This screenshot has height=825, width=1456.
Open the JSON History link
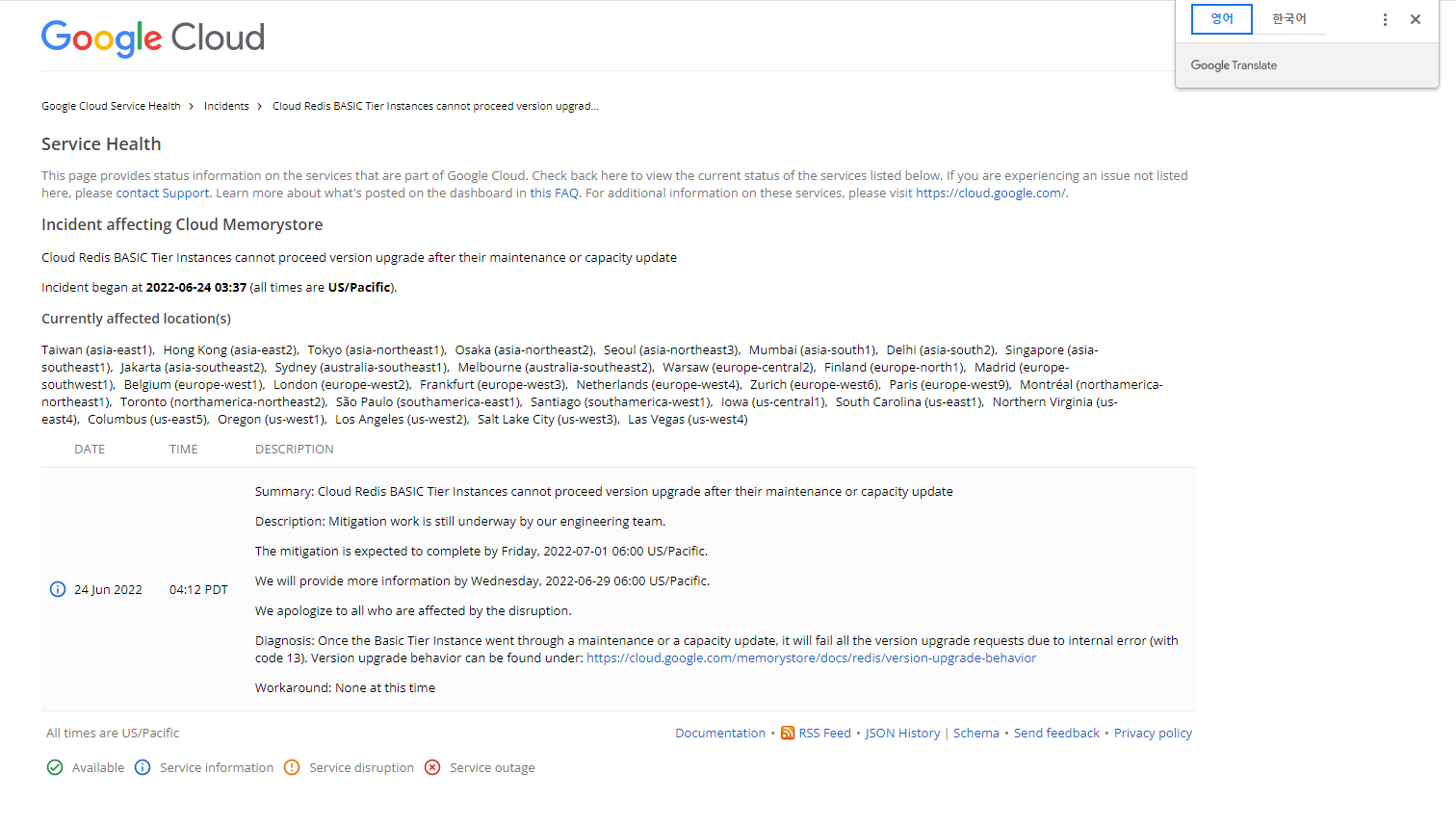point(902,734)
